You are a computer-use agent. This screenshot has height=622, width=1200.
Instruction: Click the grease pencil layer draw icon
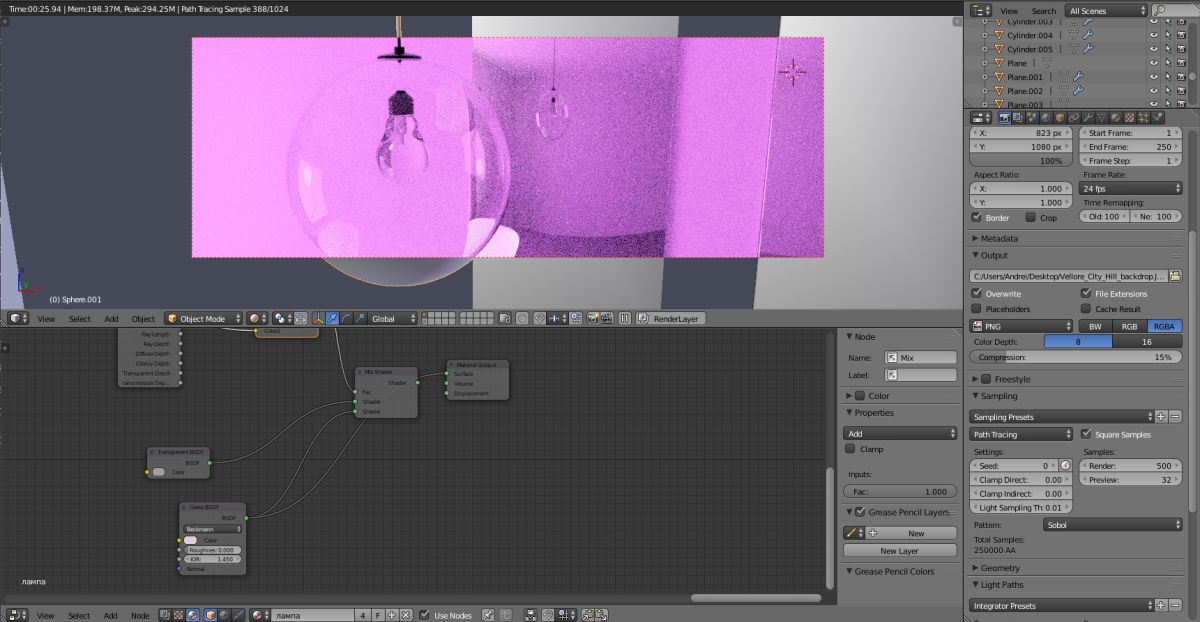[853, 533]
